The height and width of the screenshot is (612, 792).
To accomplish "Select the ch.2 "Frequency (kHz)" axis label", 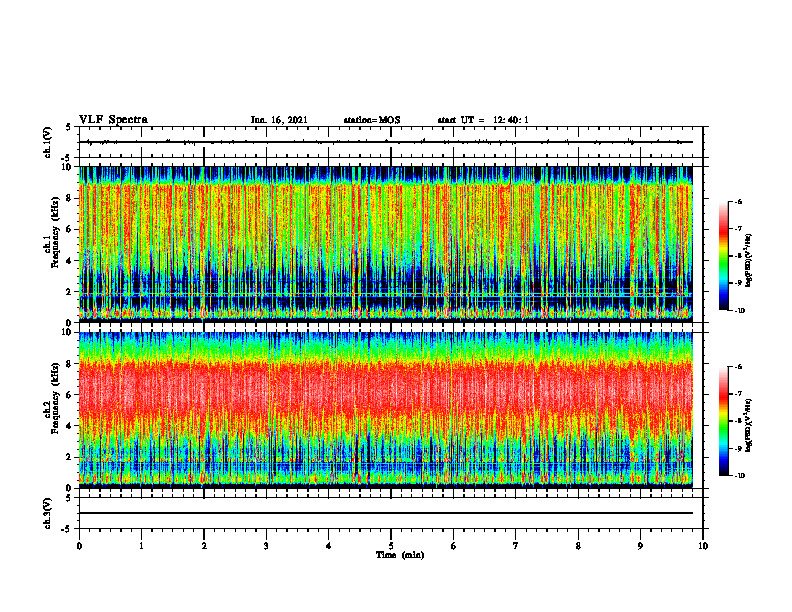I will pyautogui.click(x=54, y=397).
